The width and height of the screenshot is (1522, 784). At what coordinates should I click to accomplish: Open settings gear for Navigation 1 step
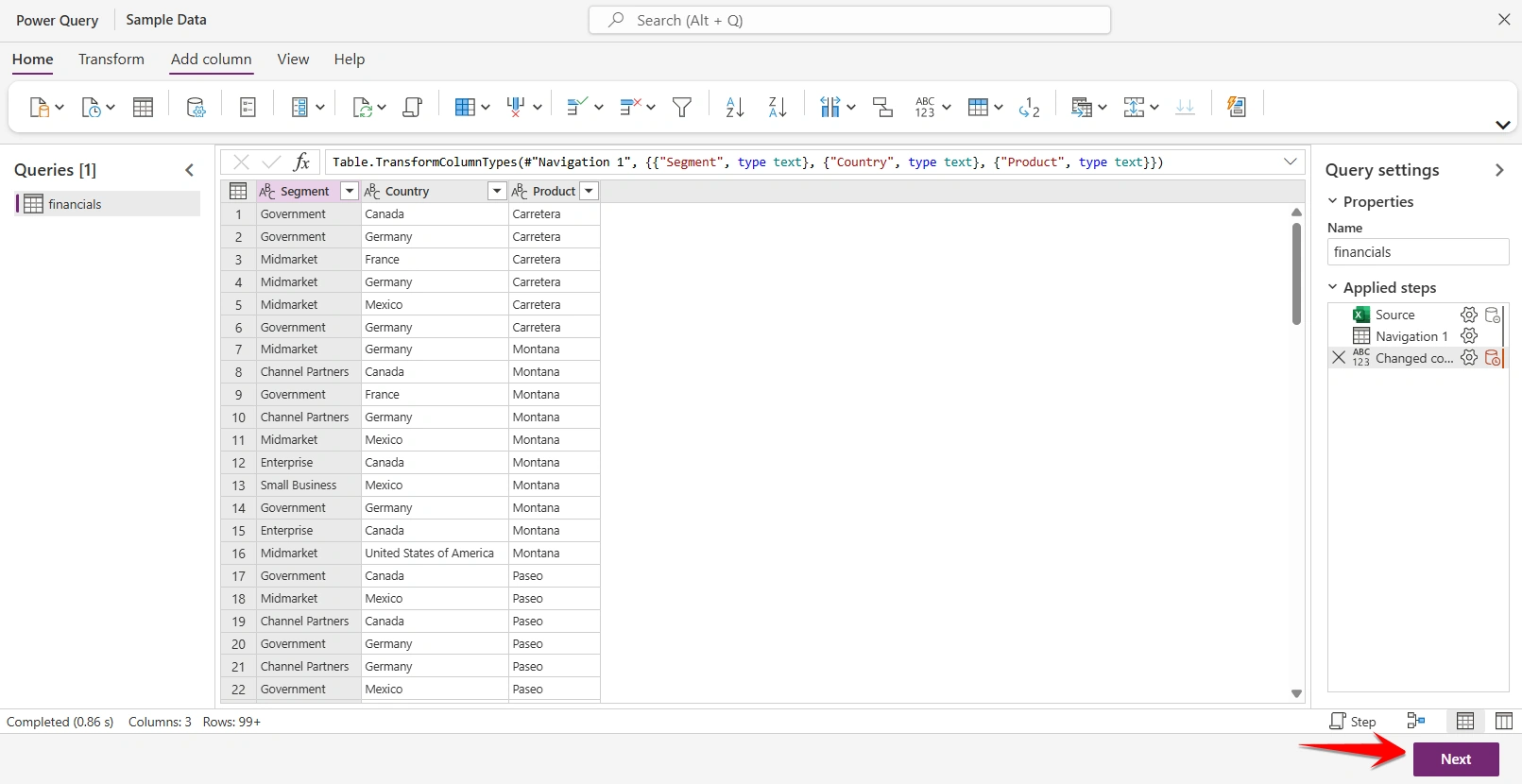1469,336
